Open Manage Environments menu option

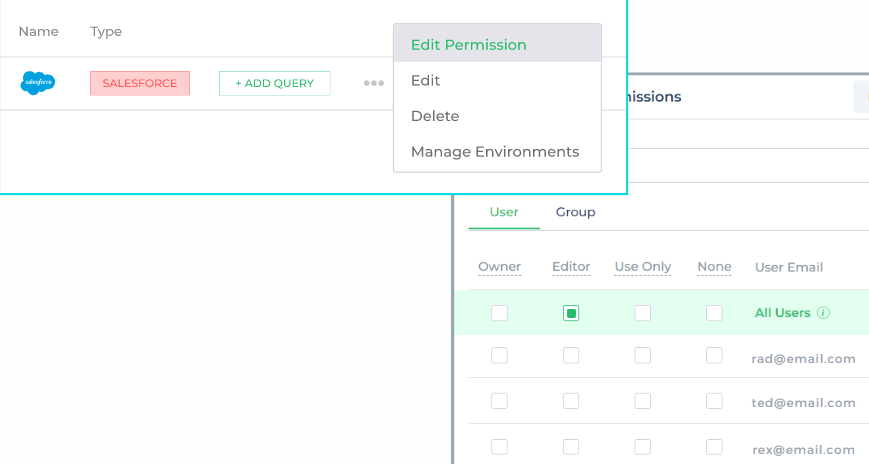(495, 153)
